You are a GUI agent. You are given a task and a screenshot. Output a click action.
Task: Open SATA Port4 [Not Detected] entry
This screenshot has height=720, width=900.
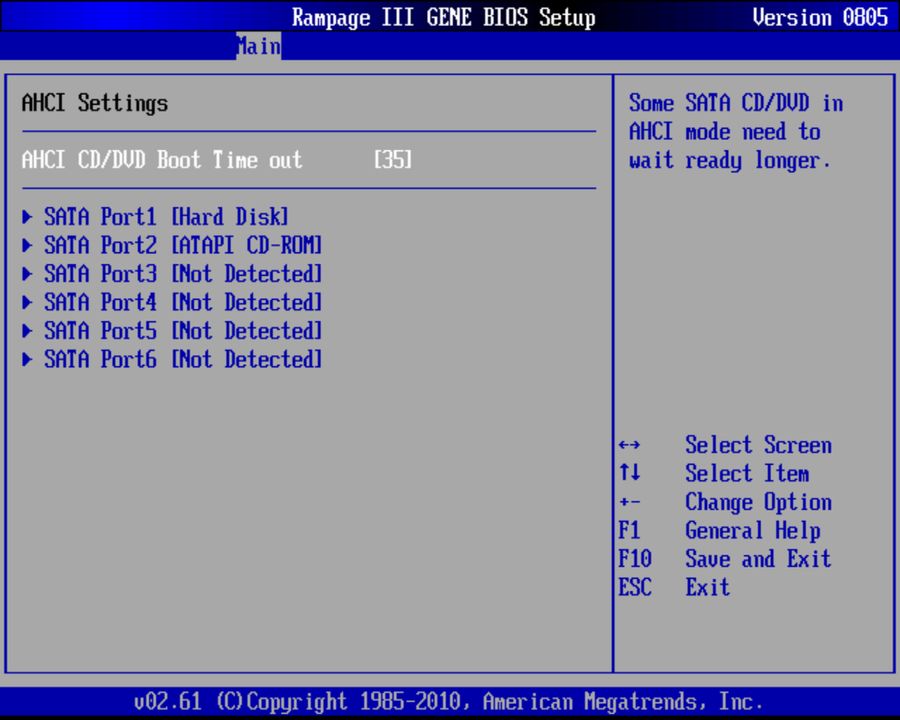(x=183, y=303)
